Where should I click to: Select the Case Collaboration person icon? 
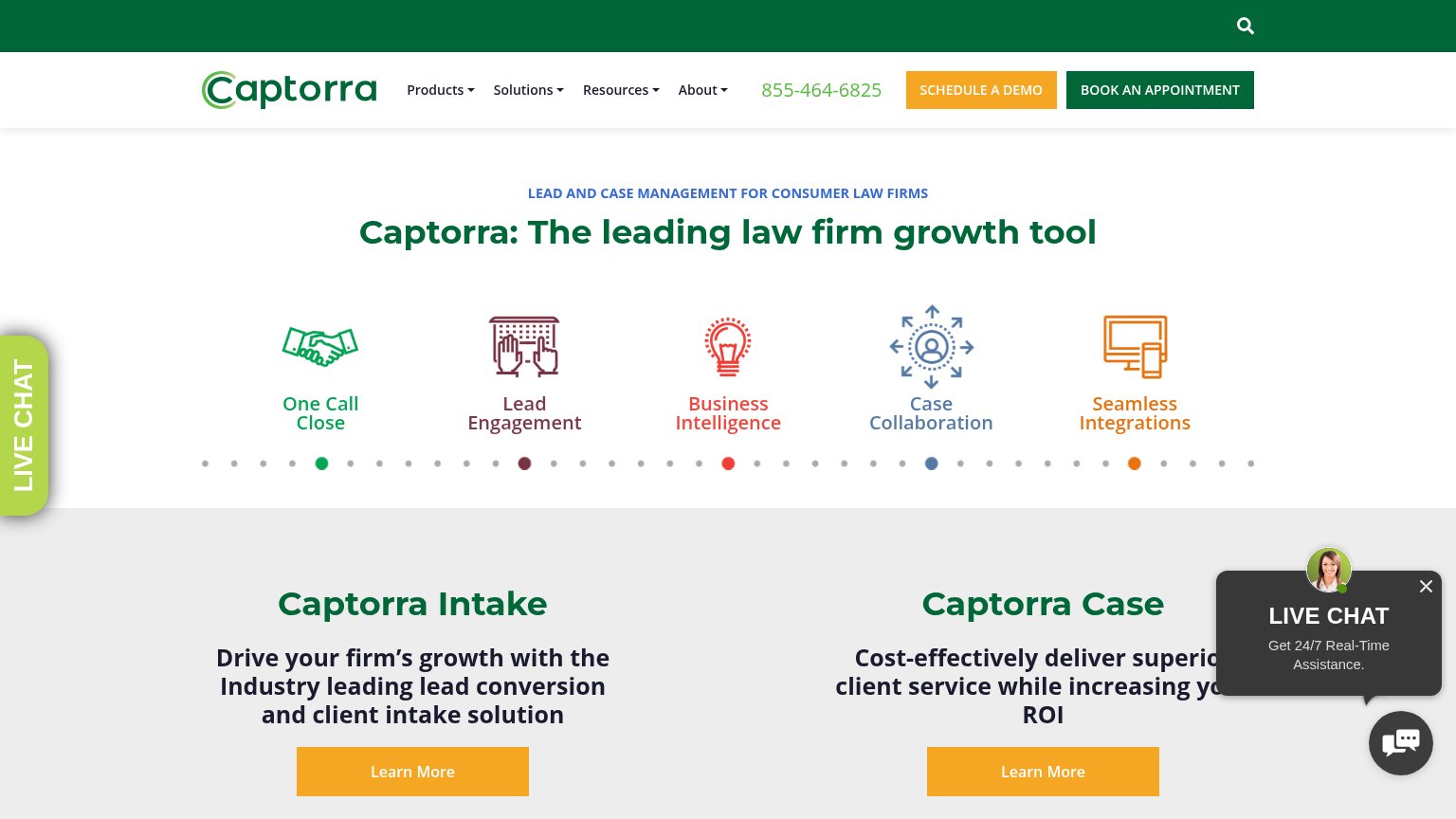point(932,347)
